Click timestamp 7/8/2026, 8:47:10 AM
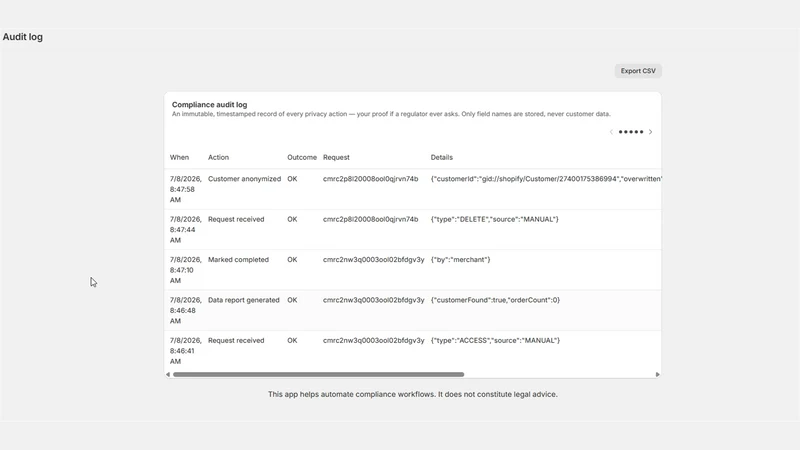Viewport: 800px width, 450px height. pos(186,270)
